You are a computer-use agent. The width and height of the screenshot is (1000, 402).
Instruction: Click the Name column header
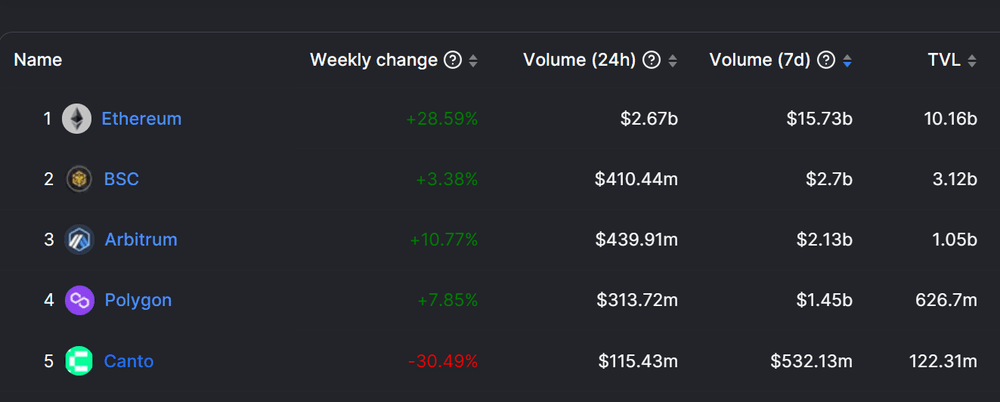[38, 60]
